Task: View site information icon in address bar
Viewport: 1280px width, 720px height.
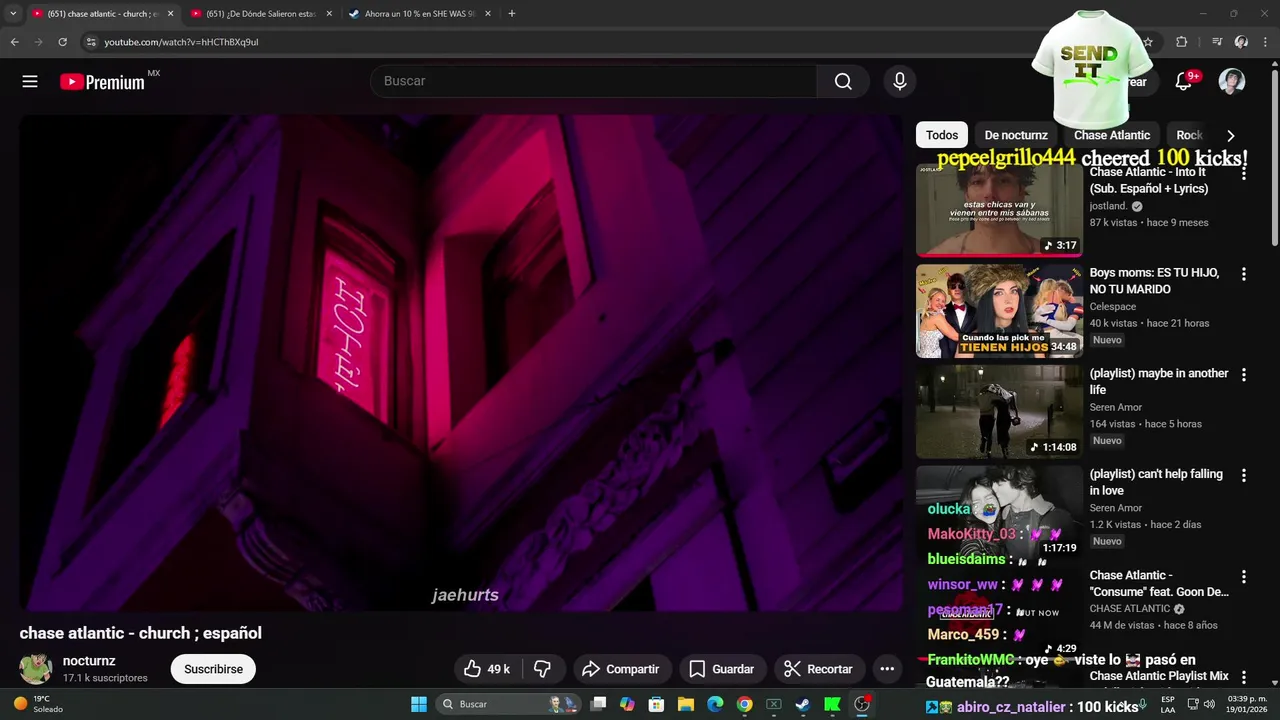Action: 91,42
